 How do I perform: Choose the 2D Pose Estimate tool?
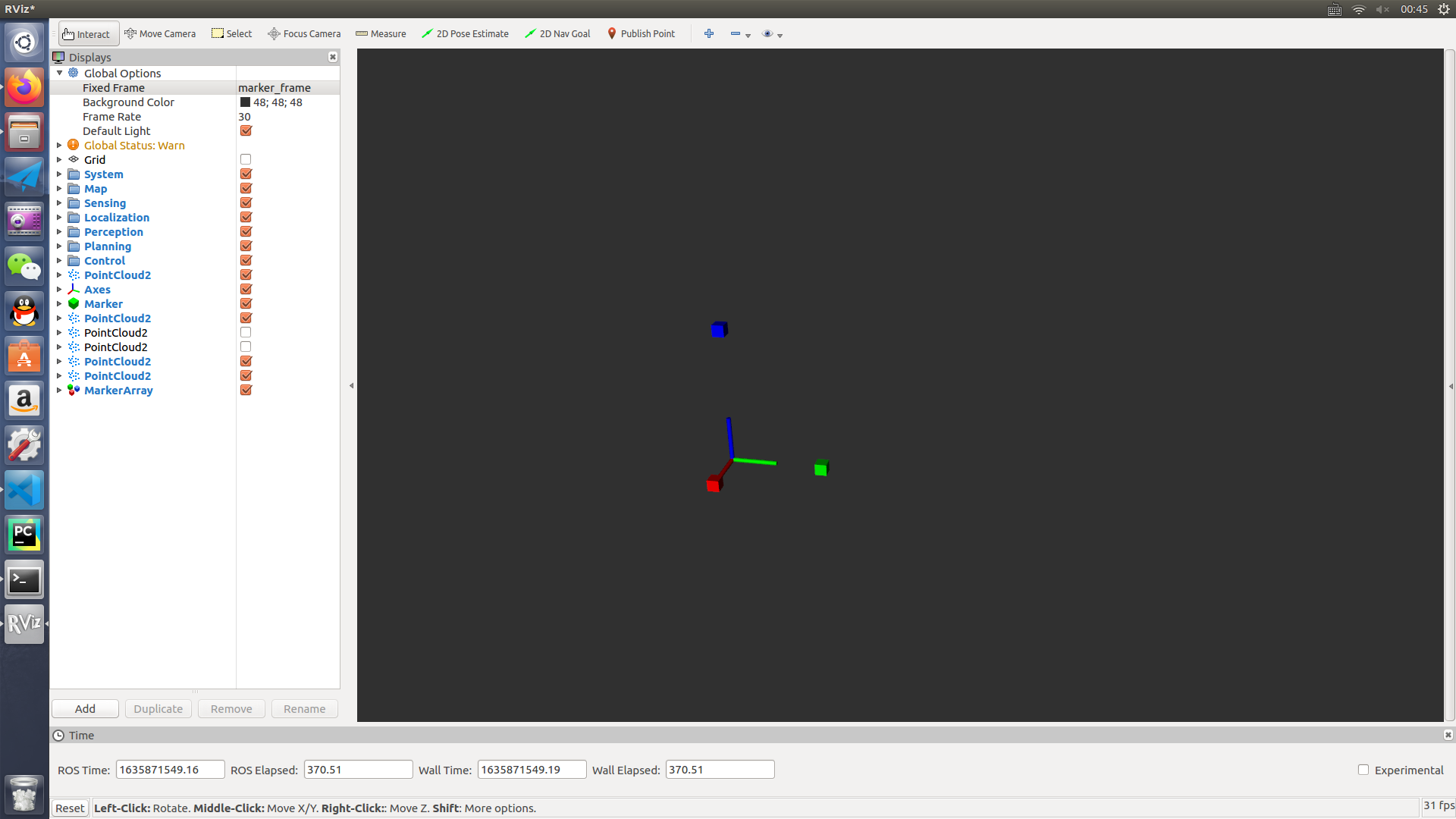pyautogui.click(x=465, y=33)
